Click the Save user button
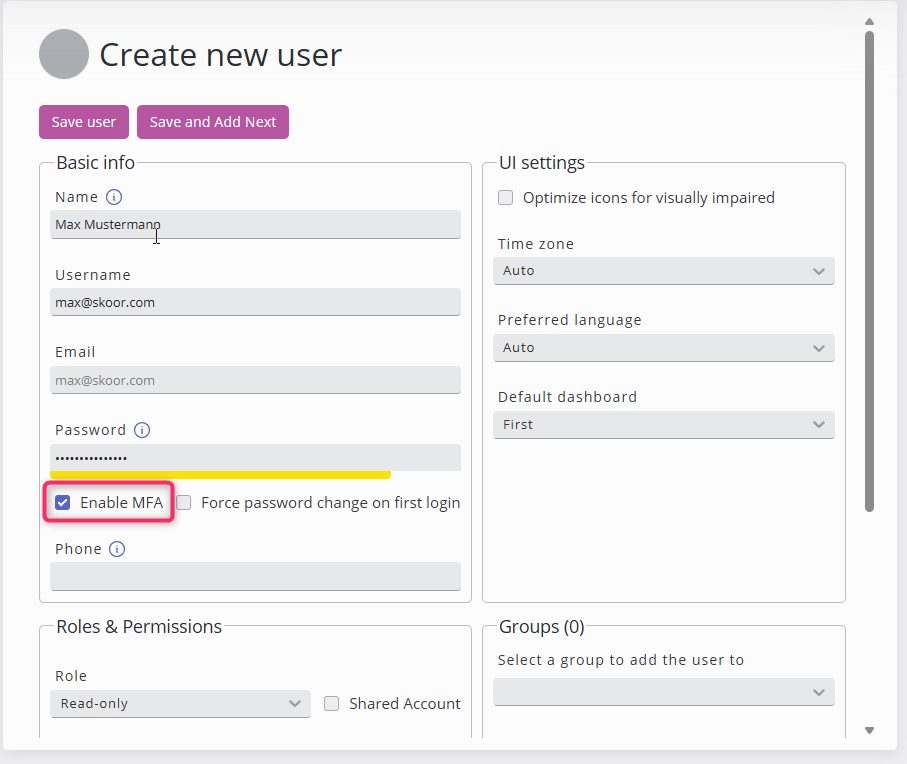 (x=84, y=122)
